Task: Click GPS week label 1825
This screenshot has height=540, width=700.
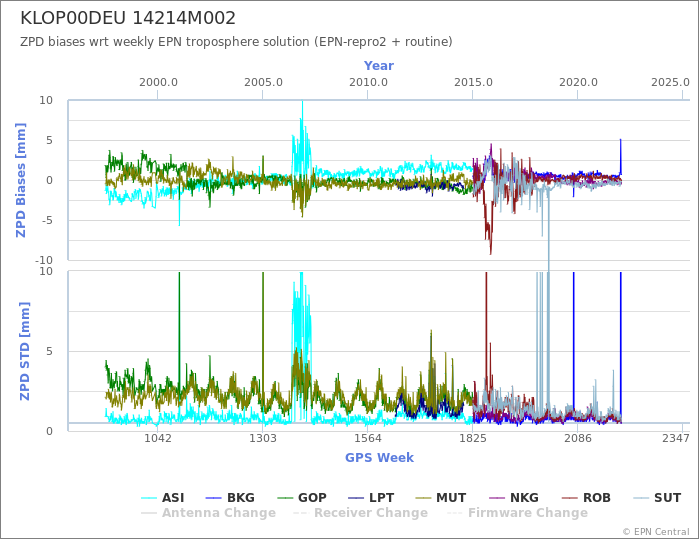Action: click(473, 438)
